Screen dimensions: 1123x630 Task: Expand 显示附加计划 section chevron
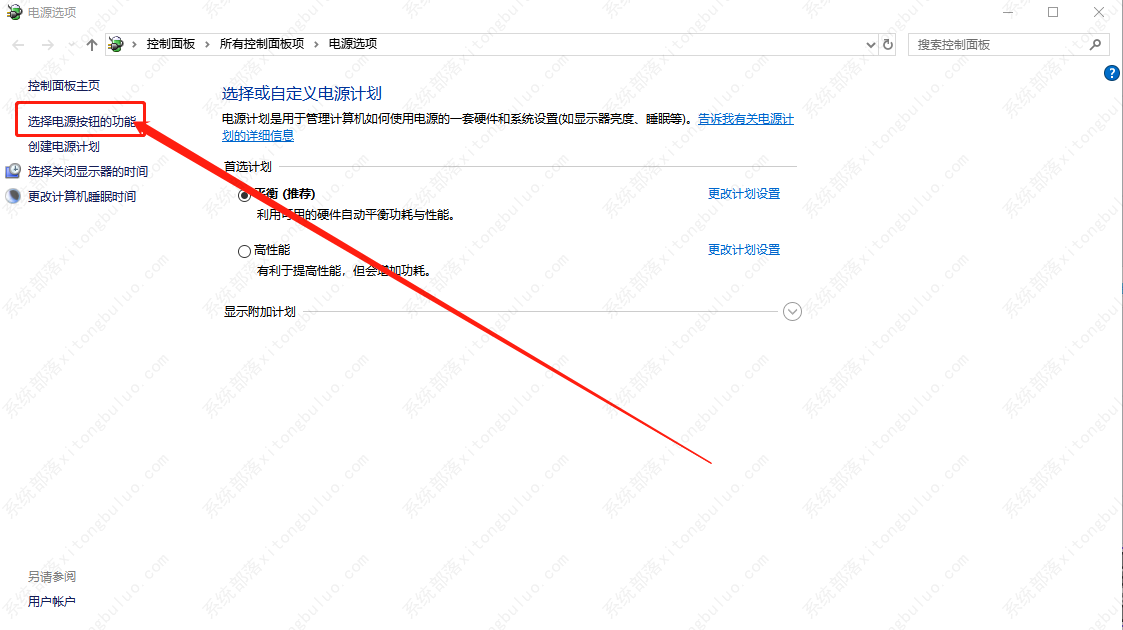(792, 311)
